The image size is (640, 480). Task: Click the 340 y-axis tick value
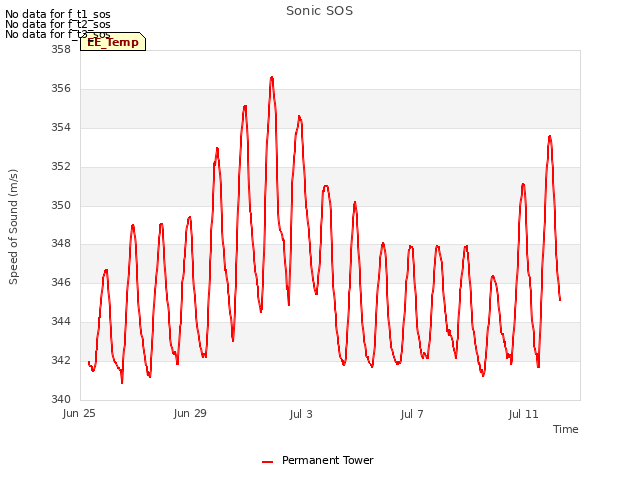(x=61, y=399)
